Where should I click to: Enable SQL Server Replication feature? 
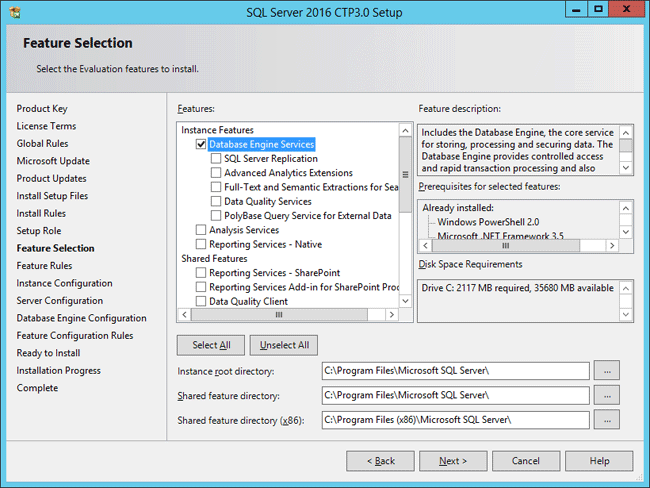(216, 158)
